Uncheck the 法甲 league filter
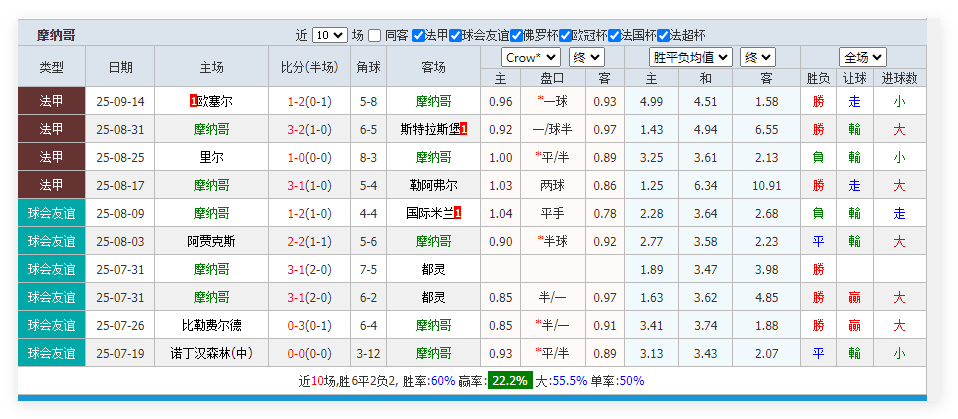 418,35
